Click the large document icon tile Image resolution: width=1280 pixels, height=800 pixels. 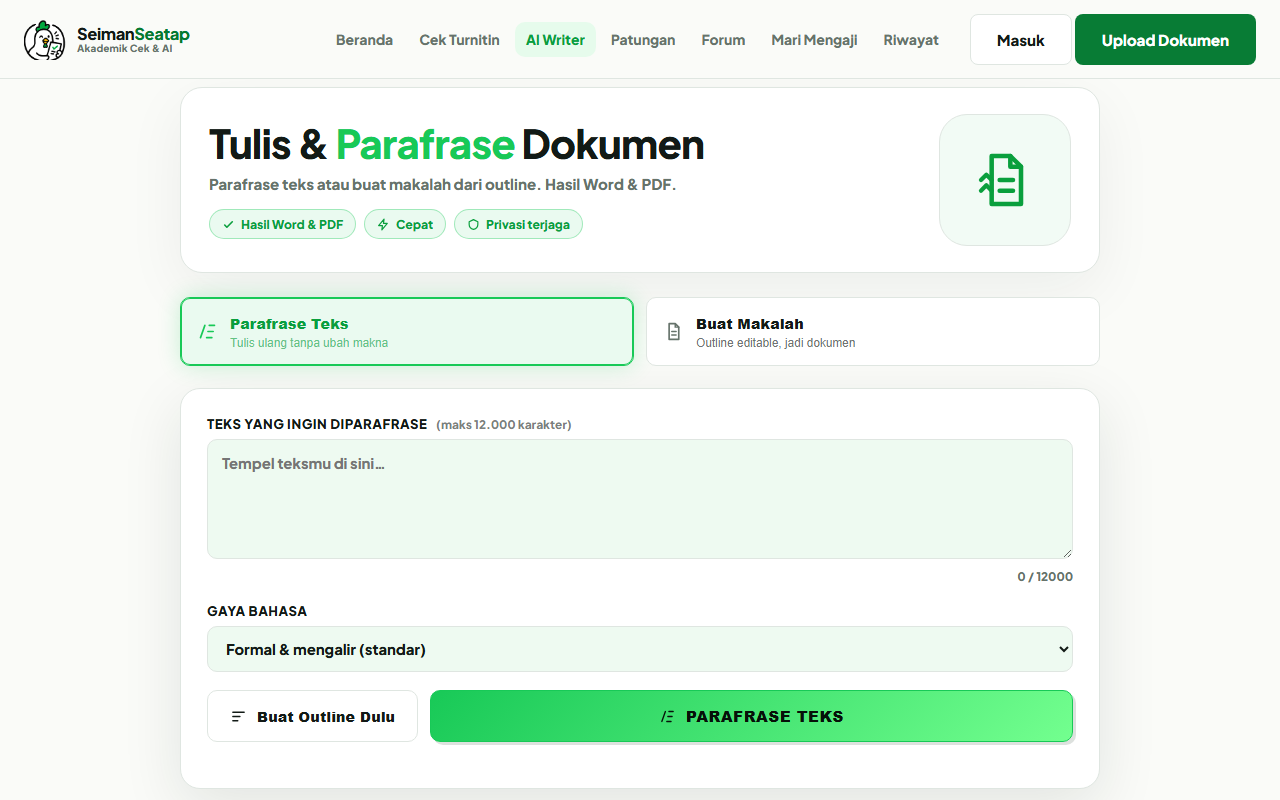(1005, 180)
